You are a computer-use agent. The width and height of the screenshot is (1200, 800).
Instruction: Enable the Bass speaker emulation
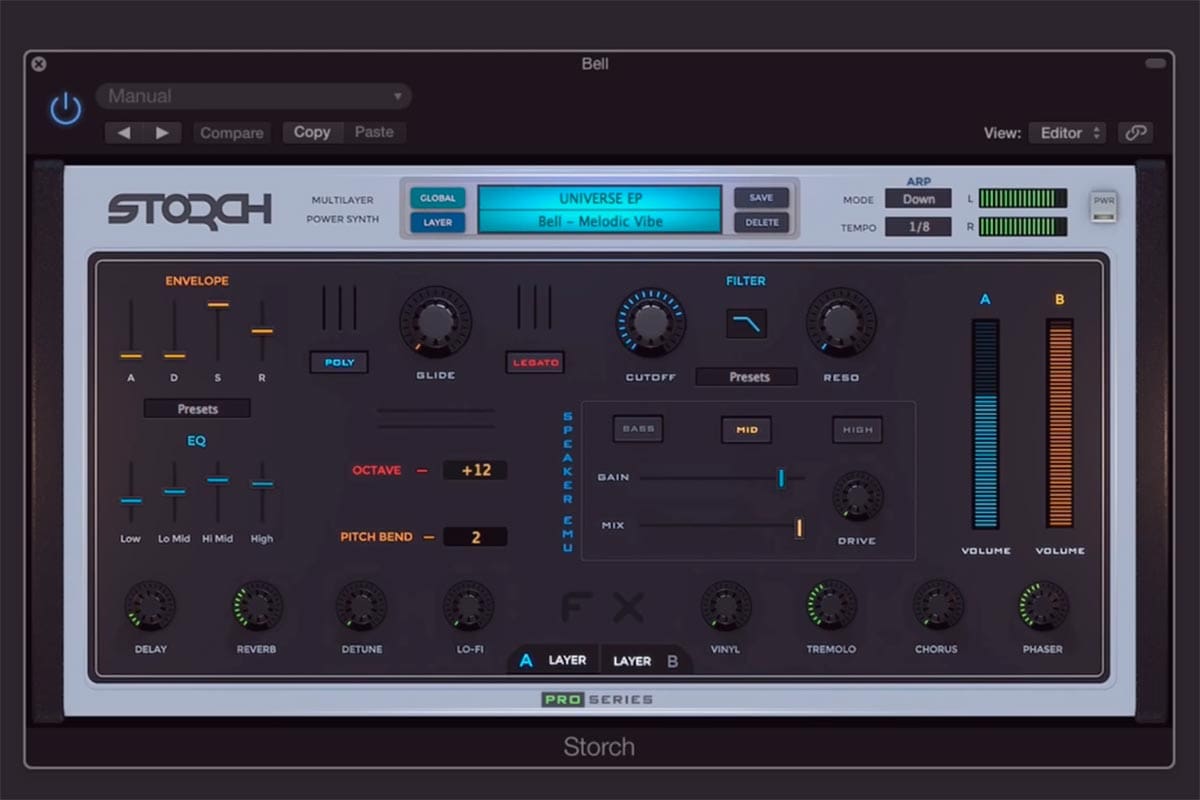point(638,429)
